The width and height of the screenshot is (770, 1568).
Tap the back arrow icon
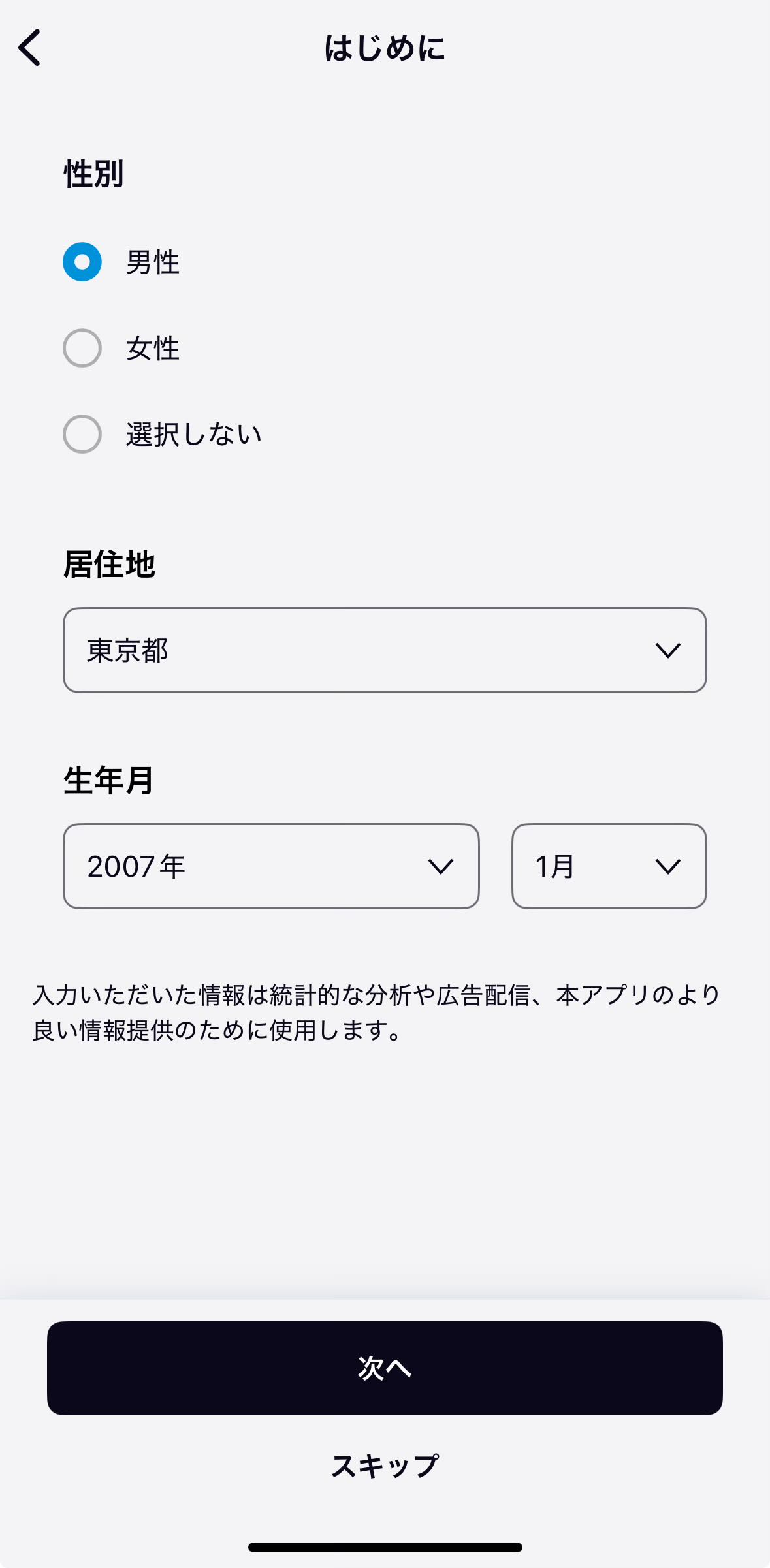click(30, 48)
